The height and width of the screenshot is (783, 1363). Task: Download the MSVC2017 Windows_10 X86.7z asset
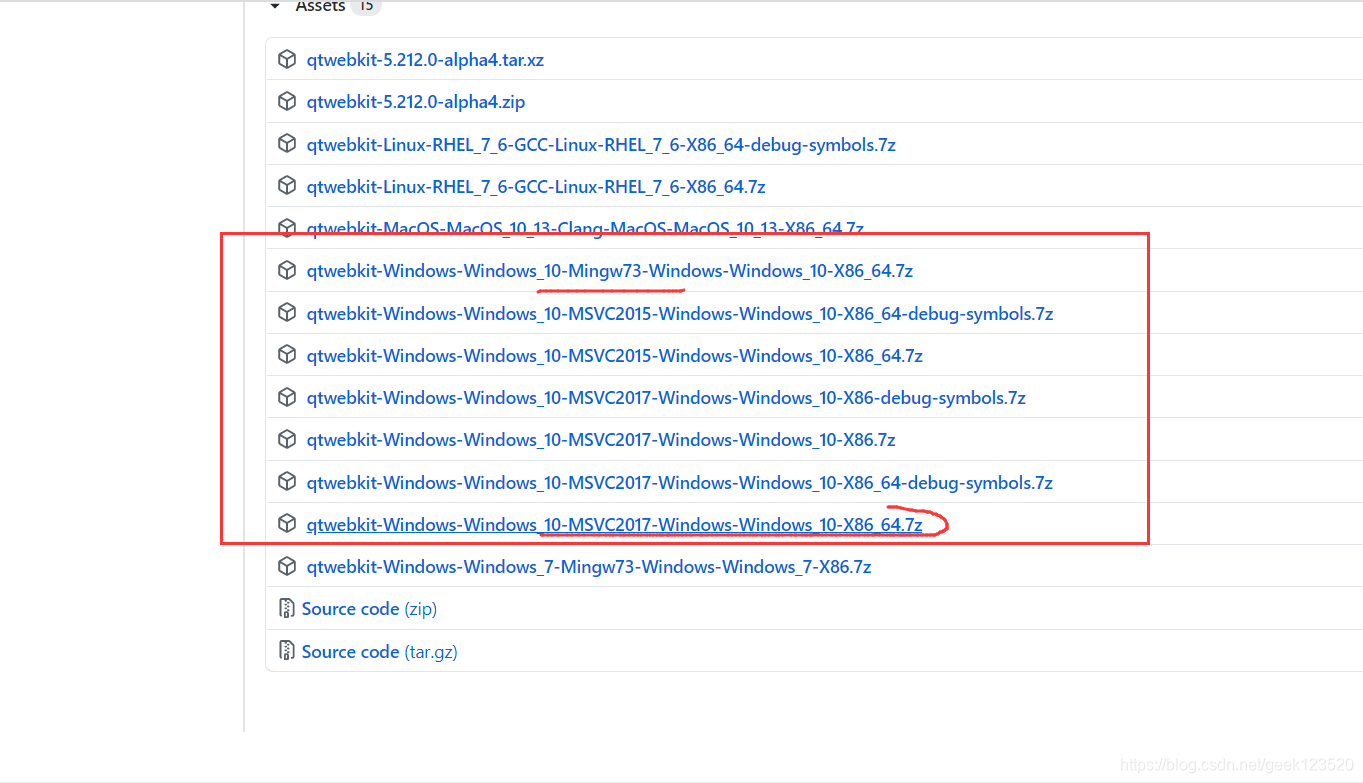point(601,440)
